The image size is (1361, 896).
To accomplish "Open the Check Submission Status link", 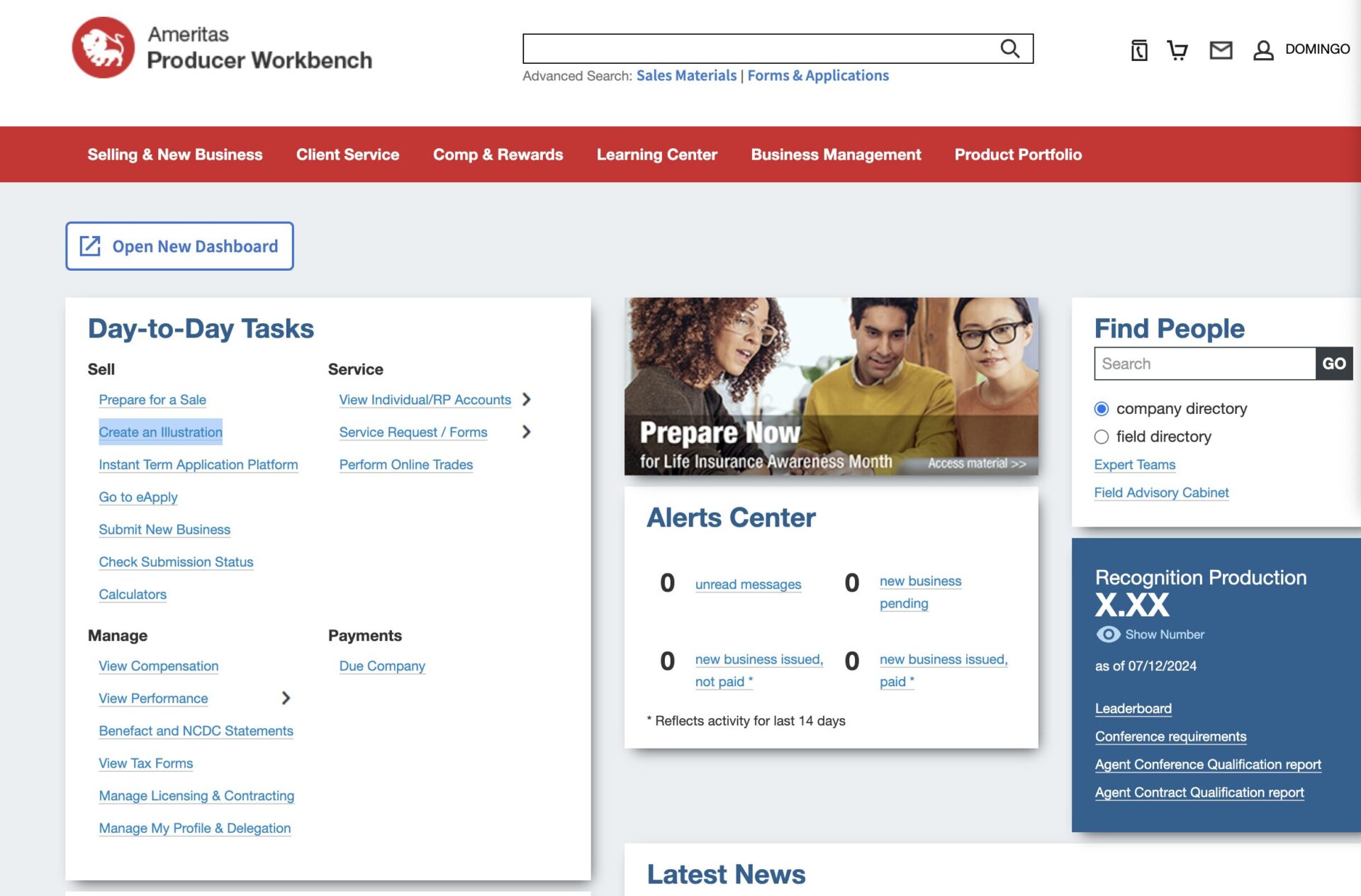I will click(x=176, y=562).
